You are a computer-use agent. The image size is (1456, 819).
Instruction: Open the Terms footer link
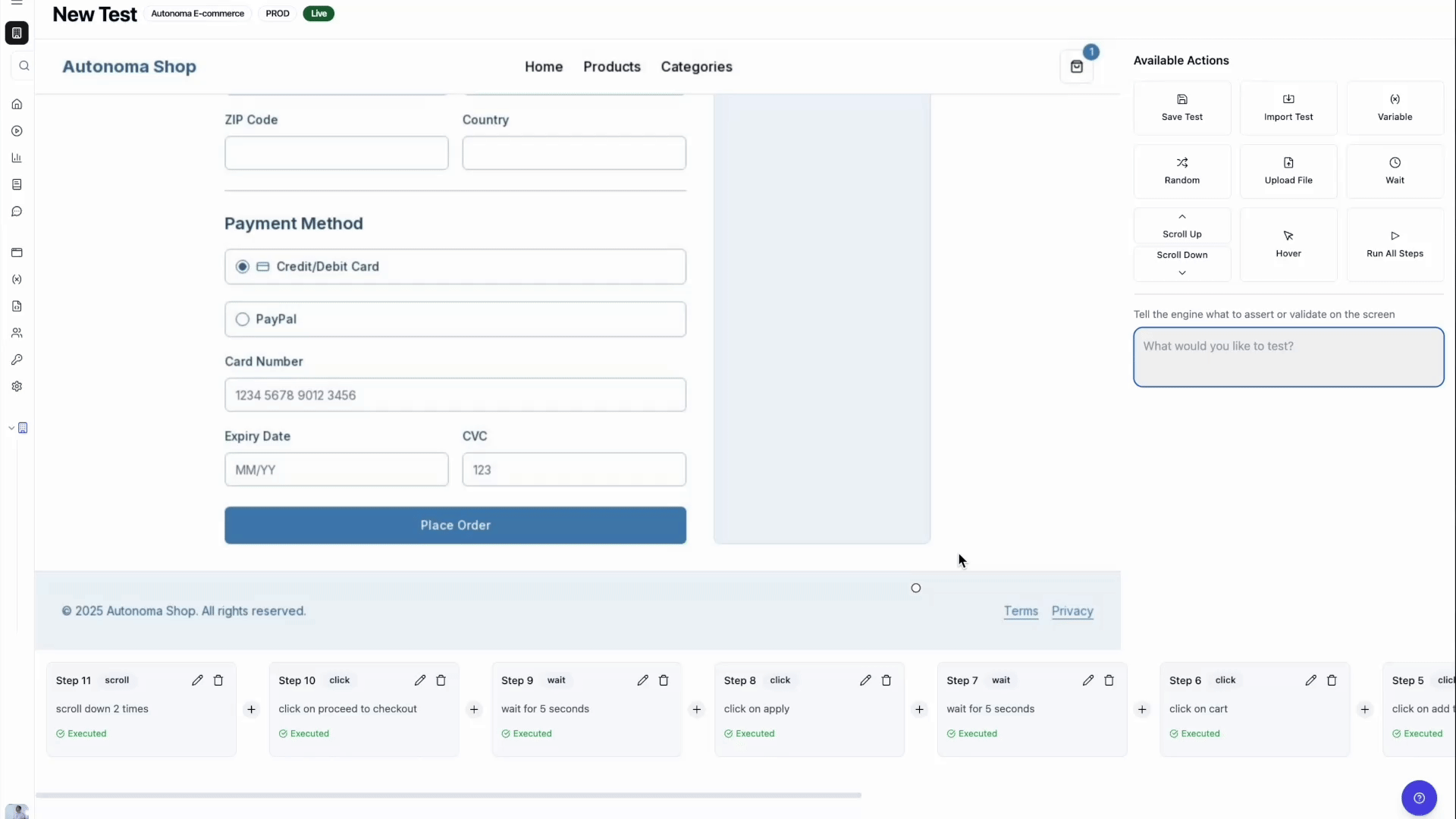pos(1020,611)
